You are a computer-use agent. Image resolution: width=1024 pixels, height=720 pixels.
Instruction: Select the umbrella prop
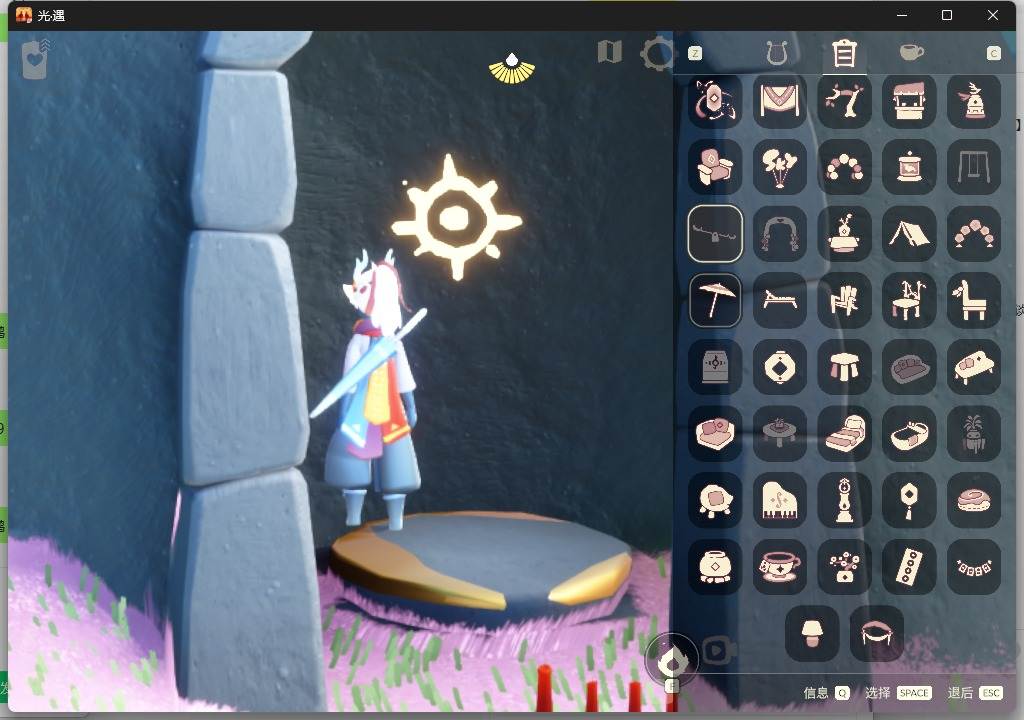pos(715,301)
